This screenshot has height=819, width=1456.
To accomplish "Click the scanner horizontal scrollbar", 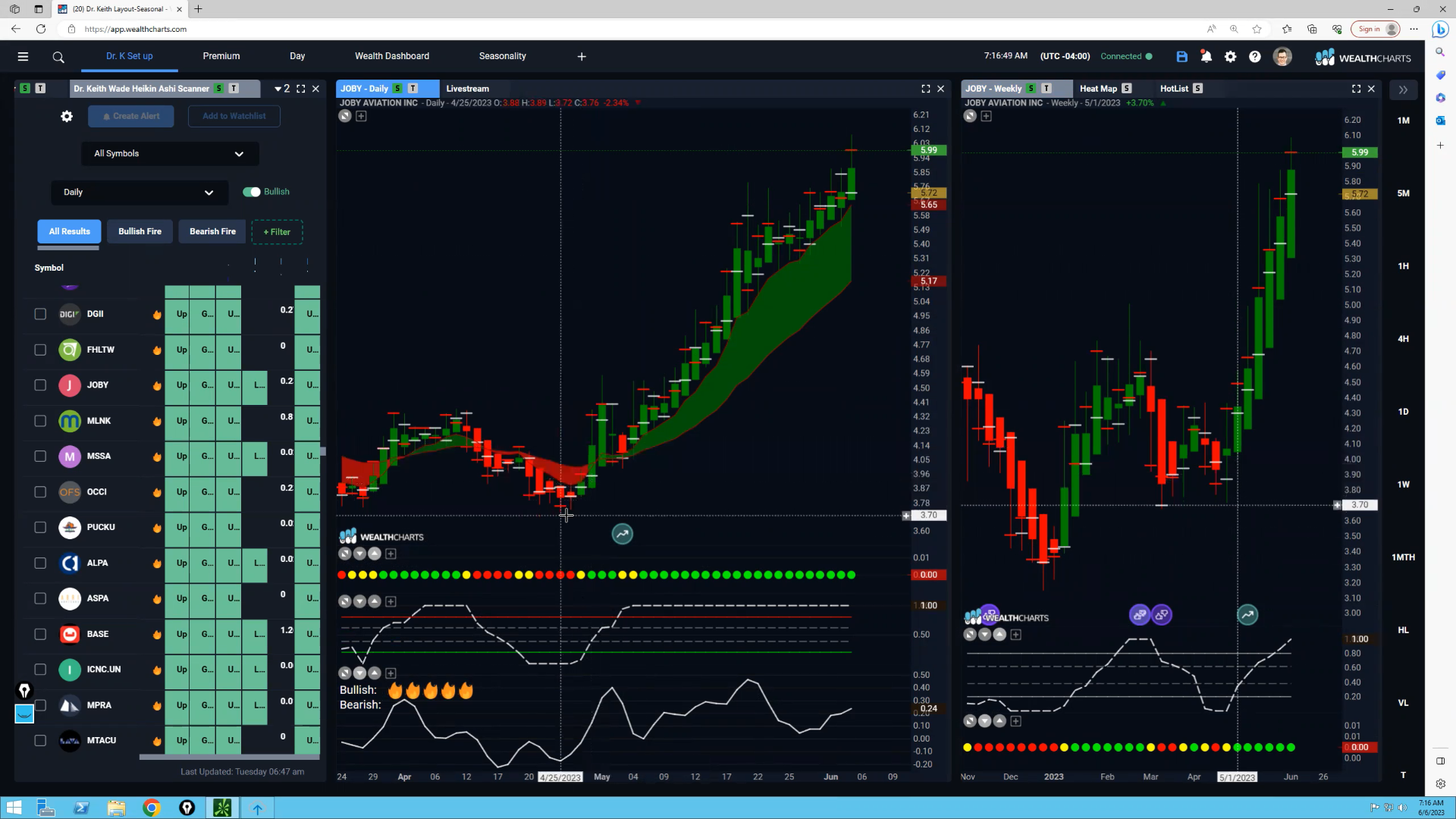I will click(x=229, y=757).
